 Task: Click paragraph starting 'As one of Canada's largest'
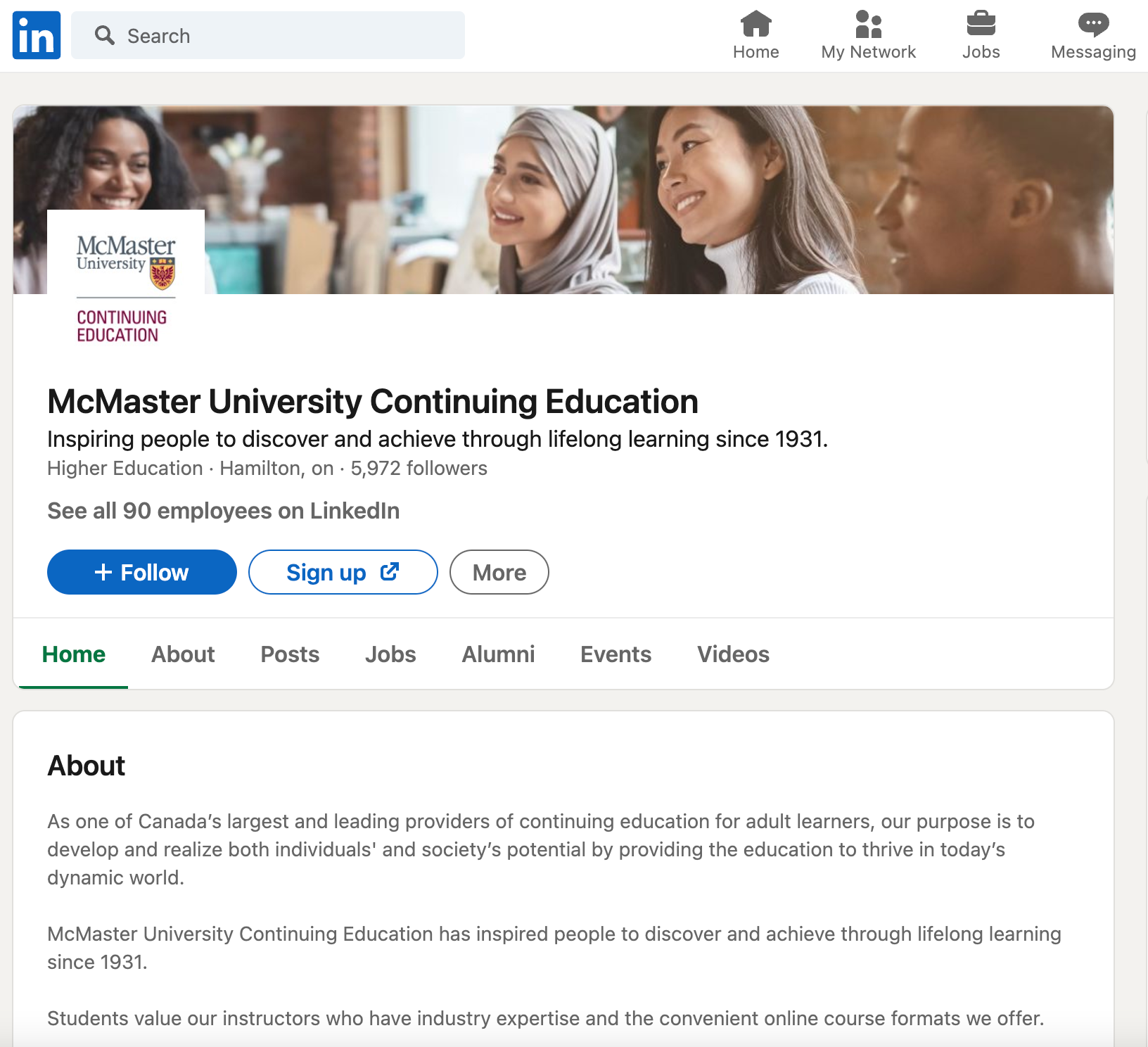pyautogui.click(x=541, y=849)
